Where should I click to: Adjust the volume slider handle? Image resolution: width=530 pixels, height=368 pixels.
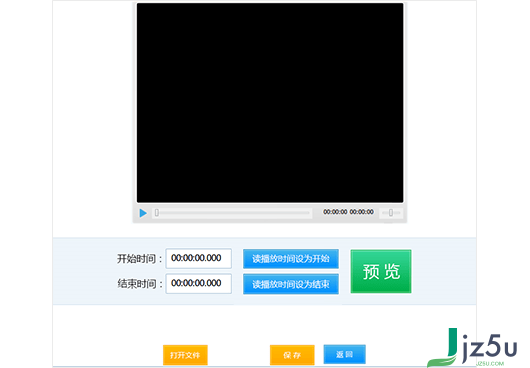(x=391, y=213)
